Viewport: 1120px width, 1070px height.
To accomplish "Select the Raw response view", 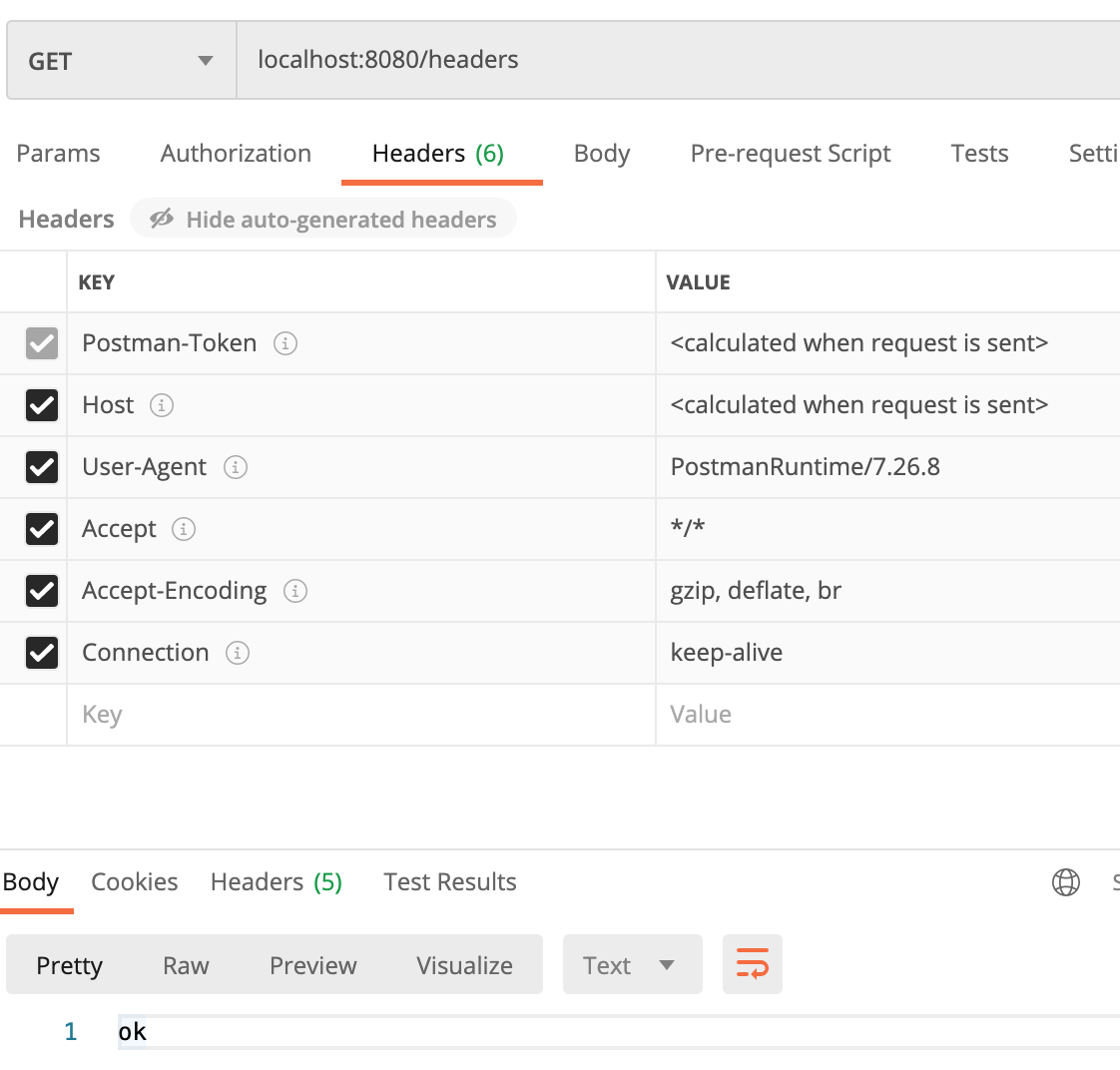I will point(186,966).
